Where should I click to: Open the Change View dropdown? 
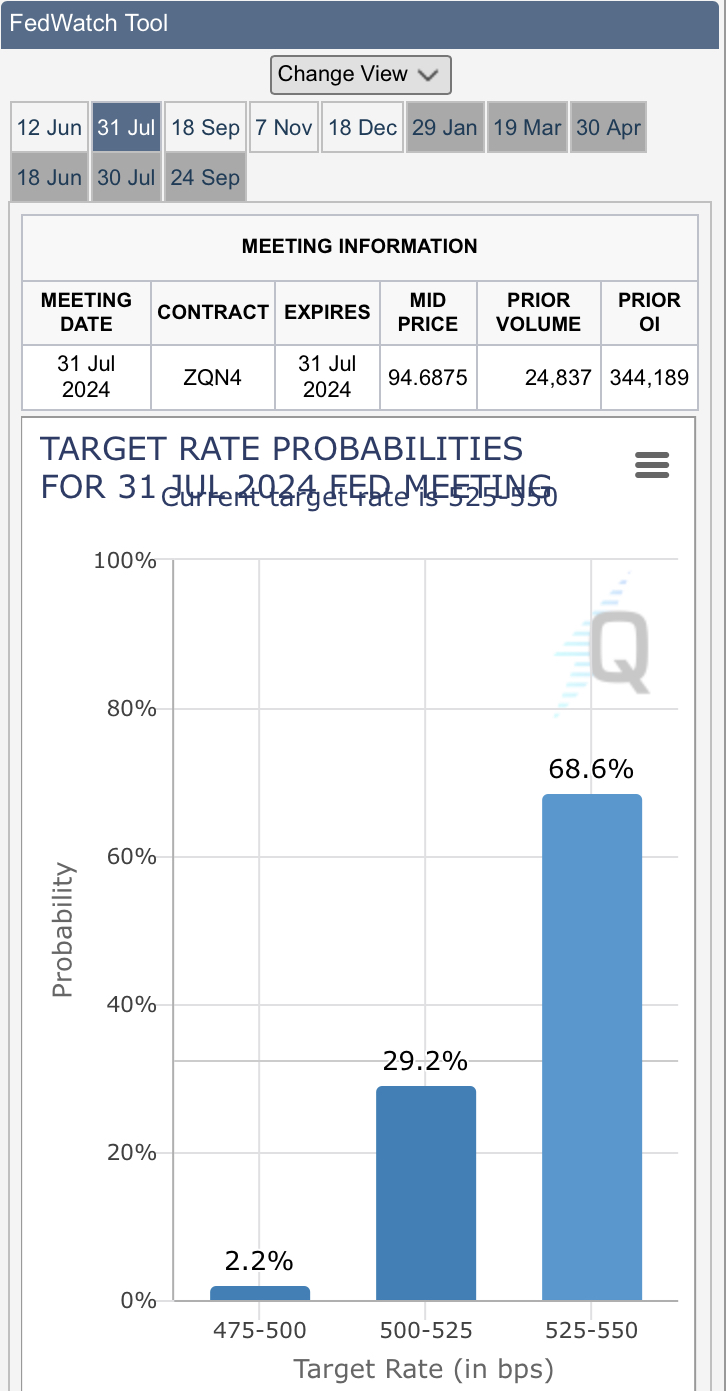pos(361,74)
